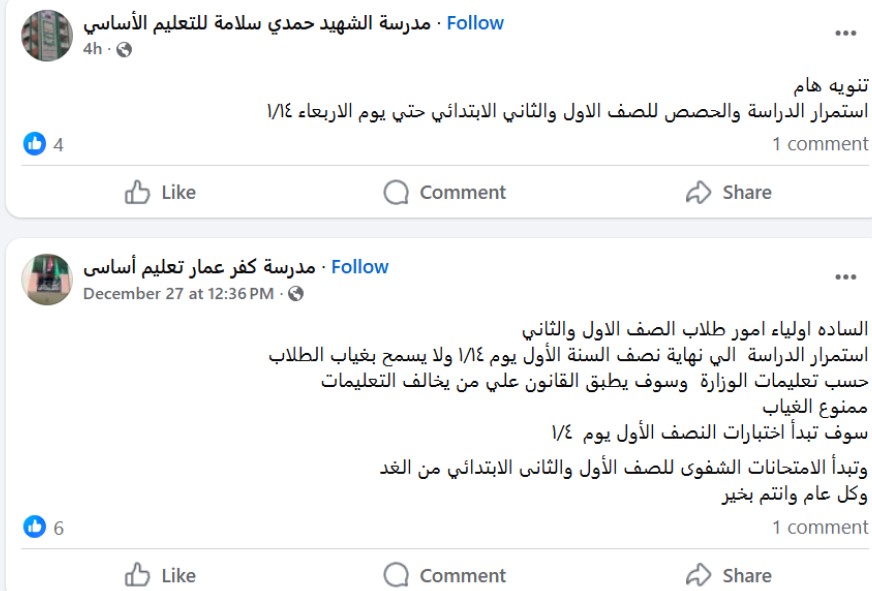Screen dimensions: 872x591
Task: Follow مدرسة كفر عمار page
Action: tap(360, 267)
